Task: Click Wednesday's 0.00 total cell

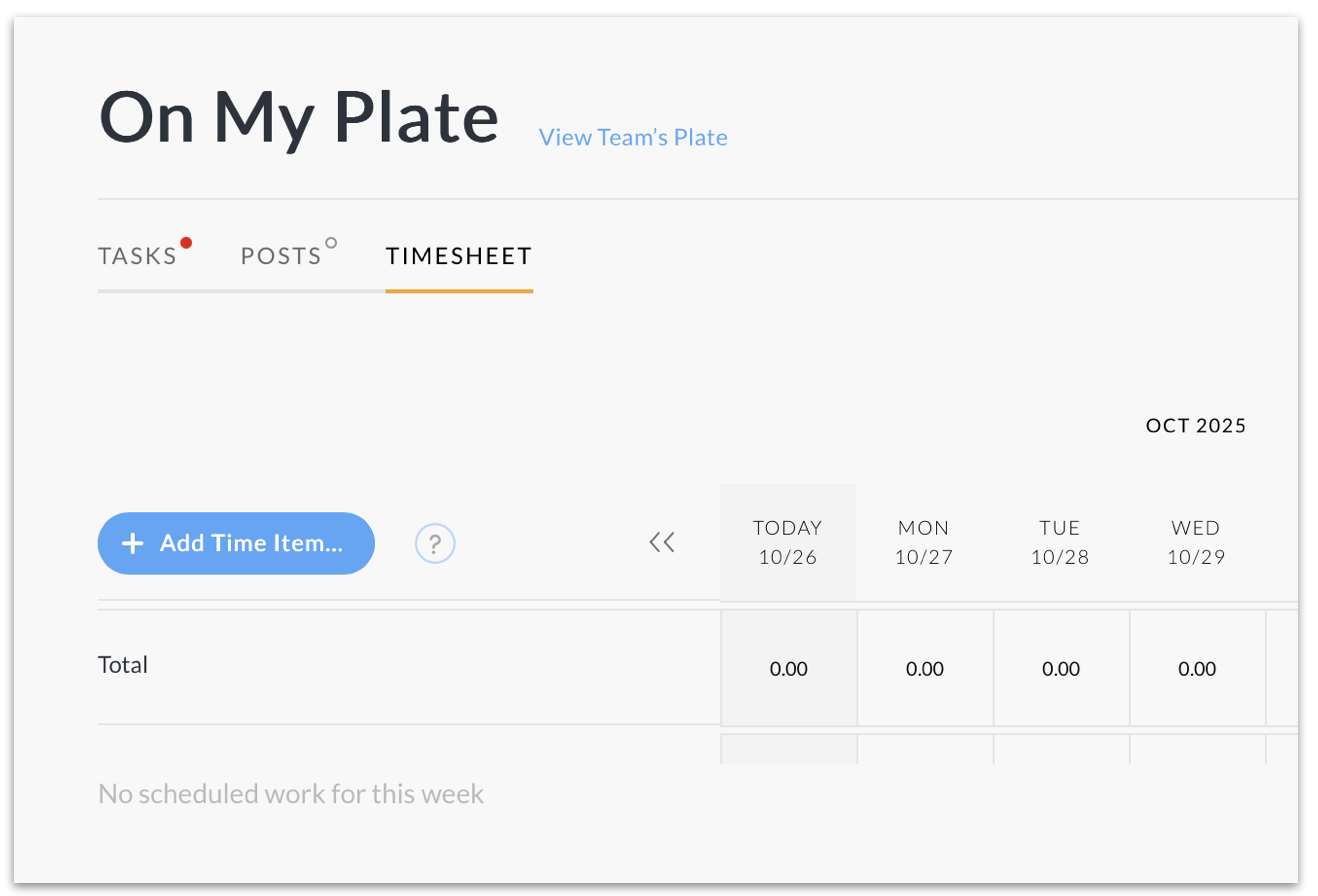Action: [1197, 669]
